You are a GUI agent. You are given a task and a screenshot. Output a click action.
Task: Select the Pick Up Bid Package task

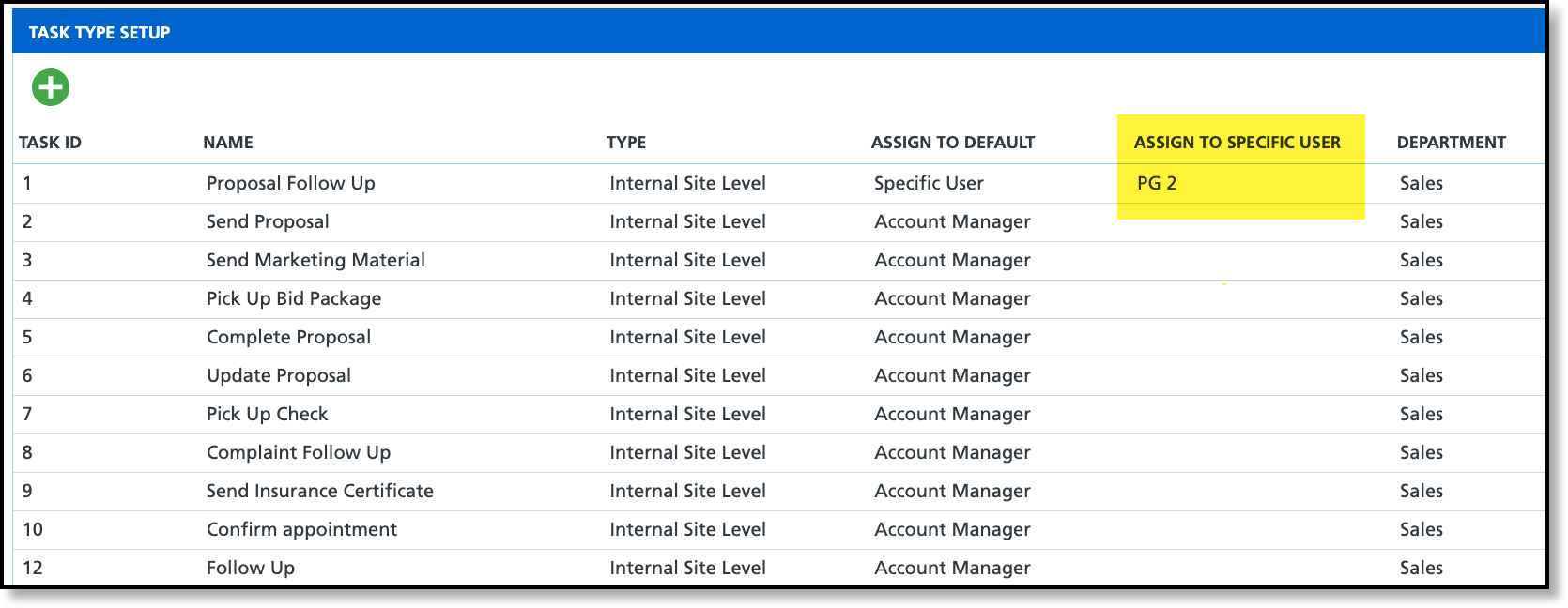pyautogui.click(x=294, y=298)
